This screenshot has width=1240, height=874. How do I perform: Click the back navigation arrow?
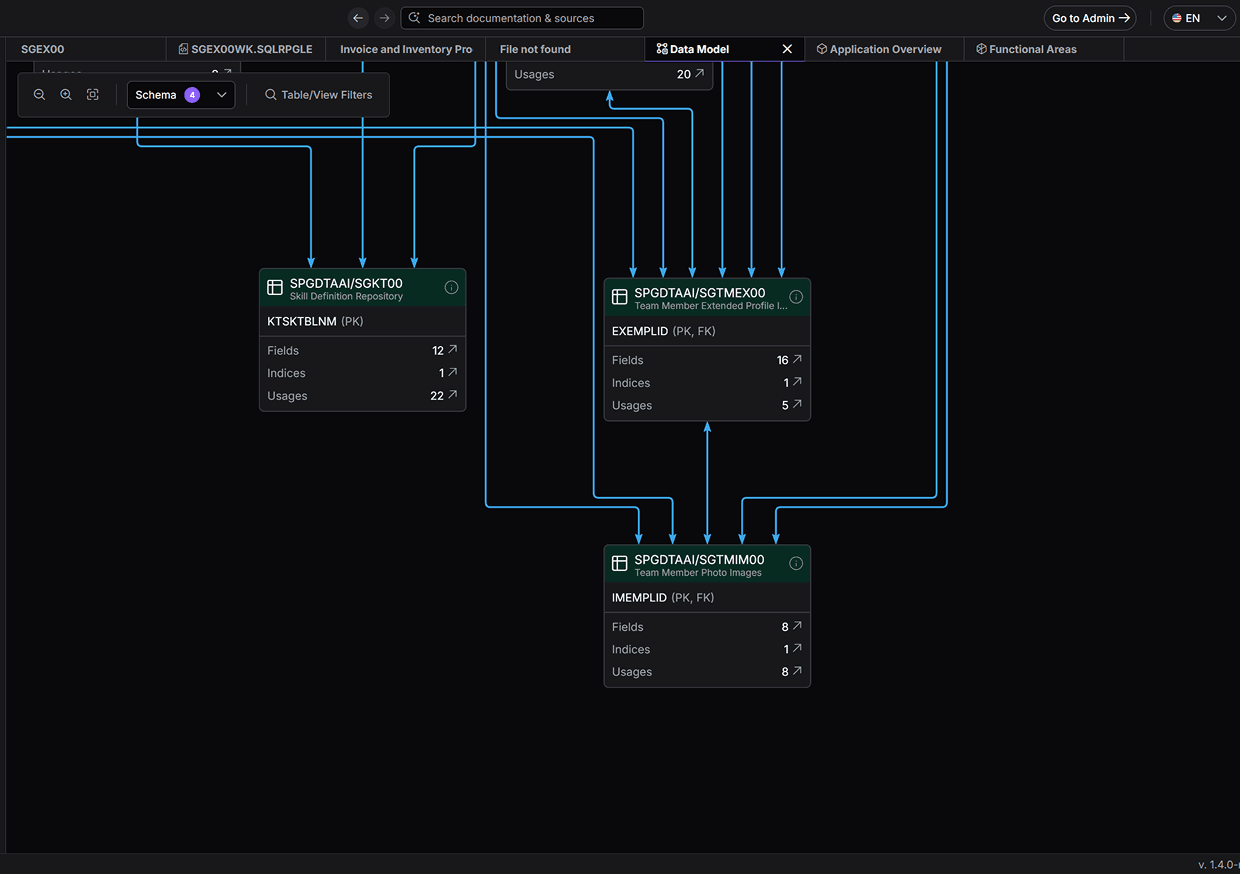click(358, 17)
